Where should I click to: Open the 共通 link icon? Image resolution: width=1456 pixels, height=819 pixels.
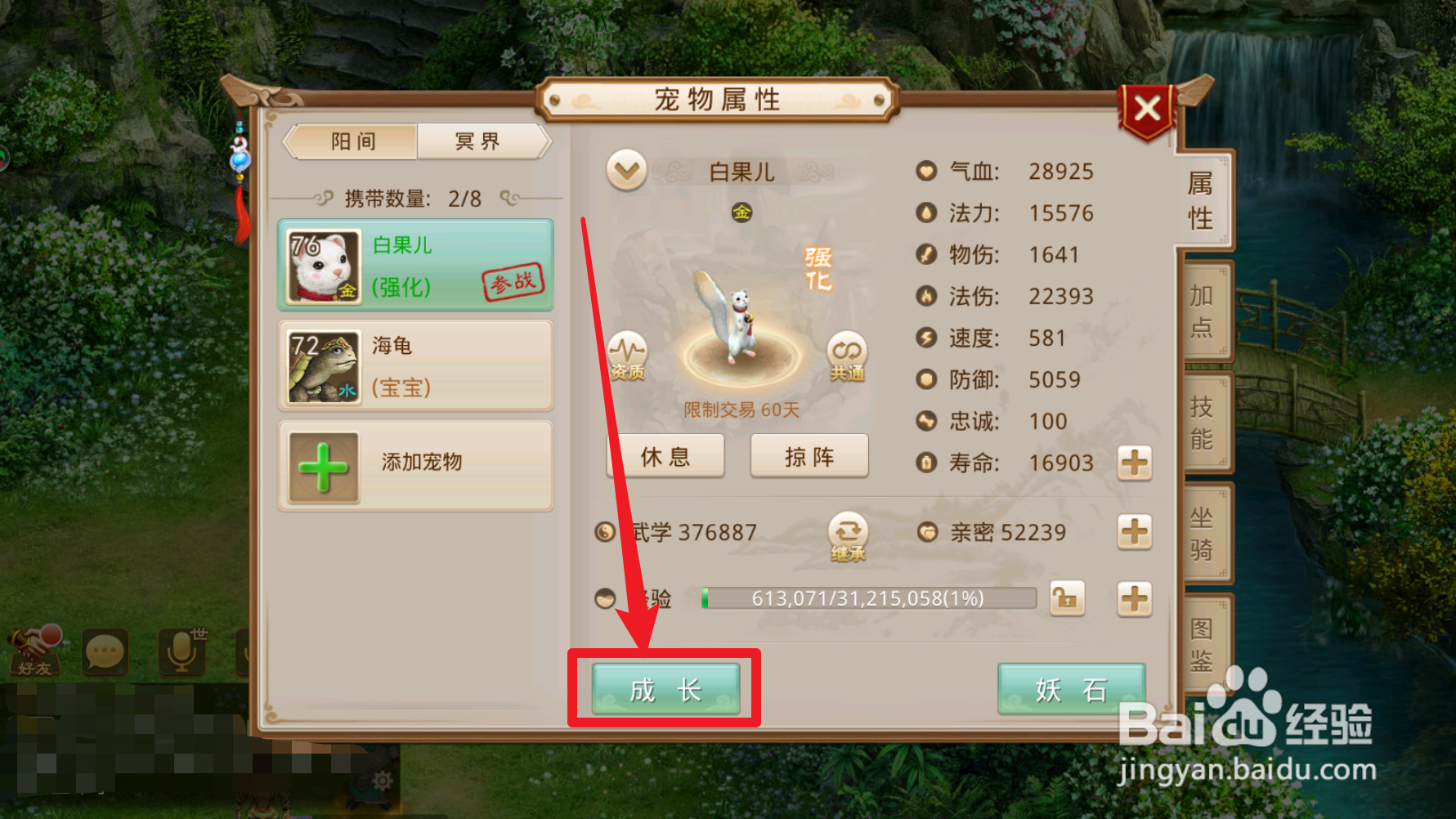[x=847, y=357]
